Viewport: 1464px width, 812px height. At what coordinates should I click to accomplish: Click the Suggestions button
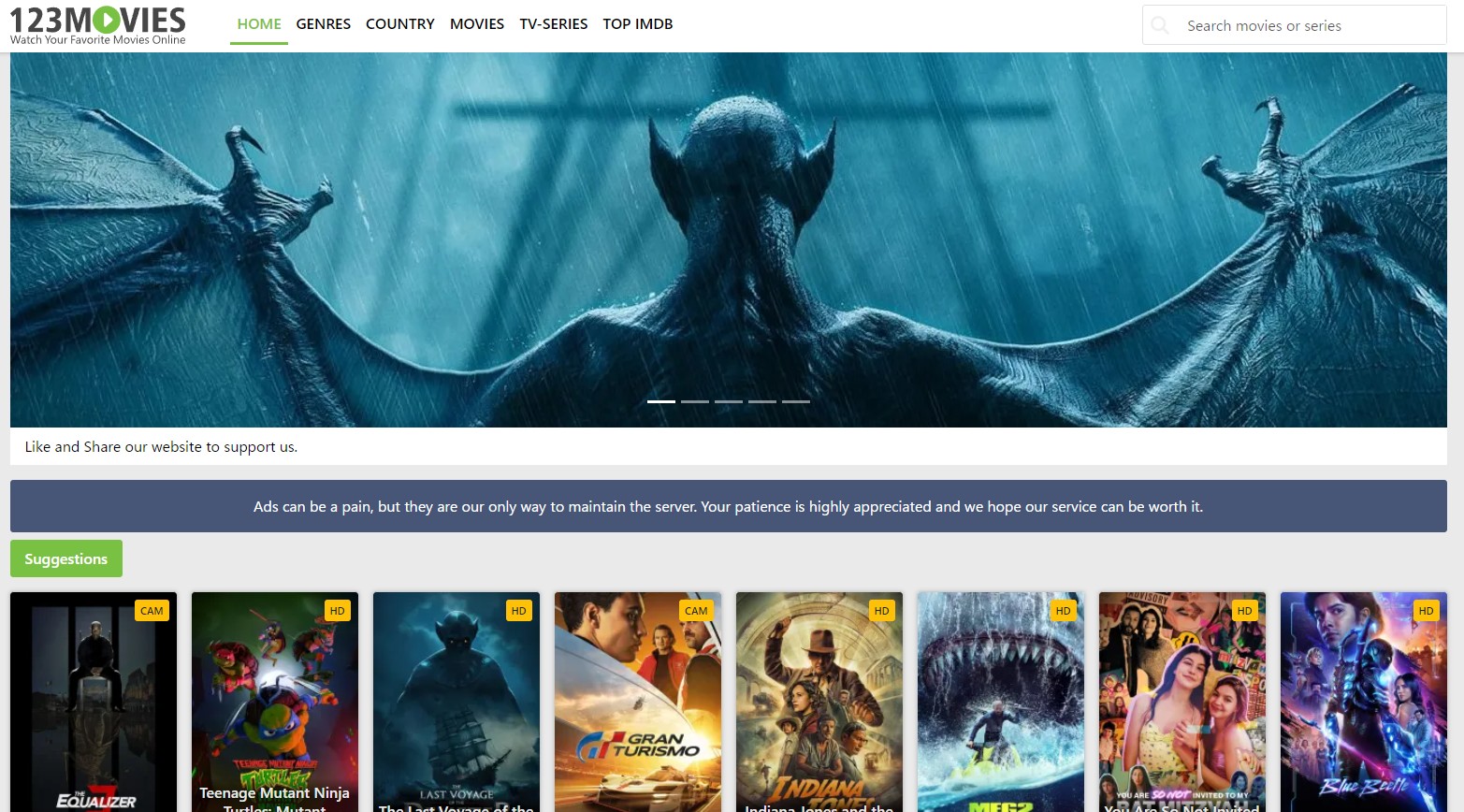[x=66, y=558]
